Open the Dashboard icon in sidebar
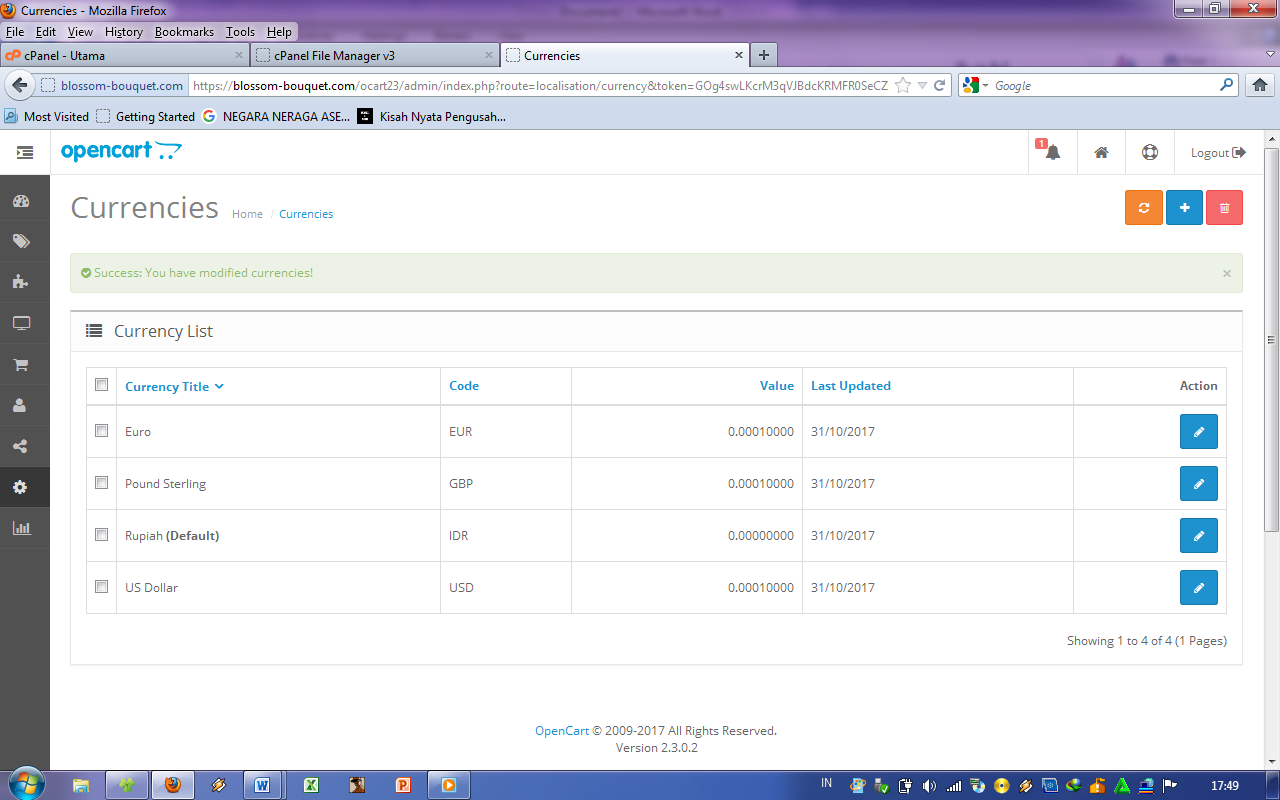 (21, 201)
